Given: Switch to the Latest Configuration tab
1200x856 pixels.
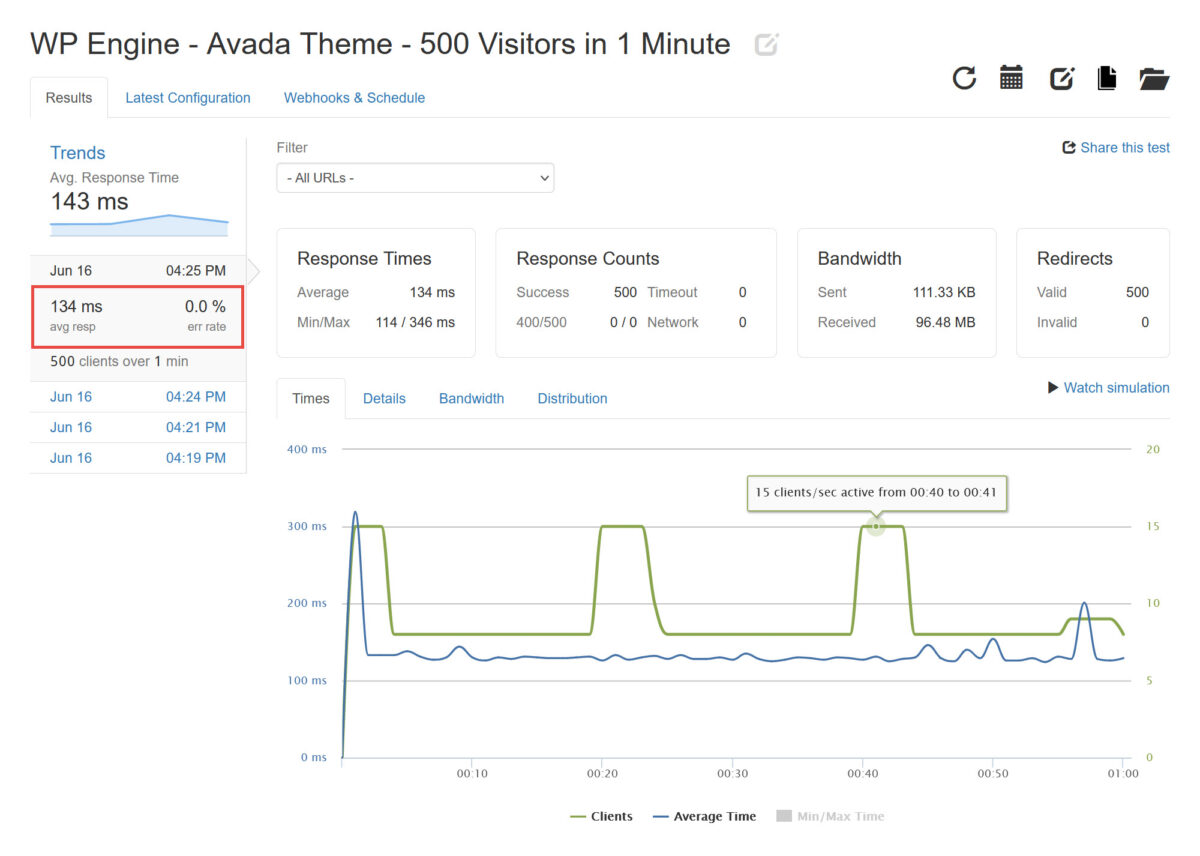Looking at the screenshot, I should pos(188,98).
